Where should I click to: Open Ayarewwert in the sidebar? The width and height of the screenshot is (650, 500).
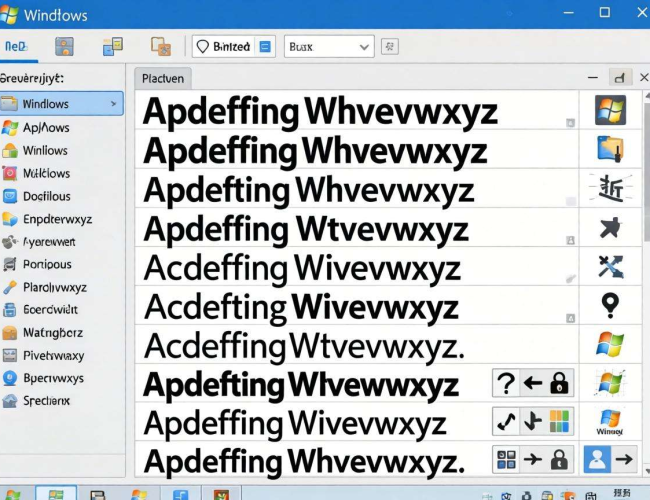click(x=49, y=242)
